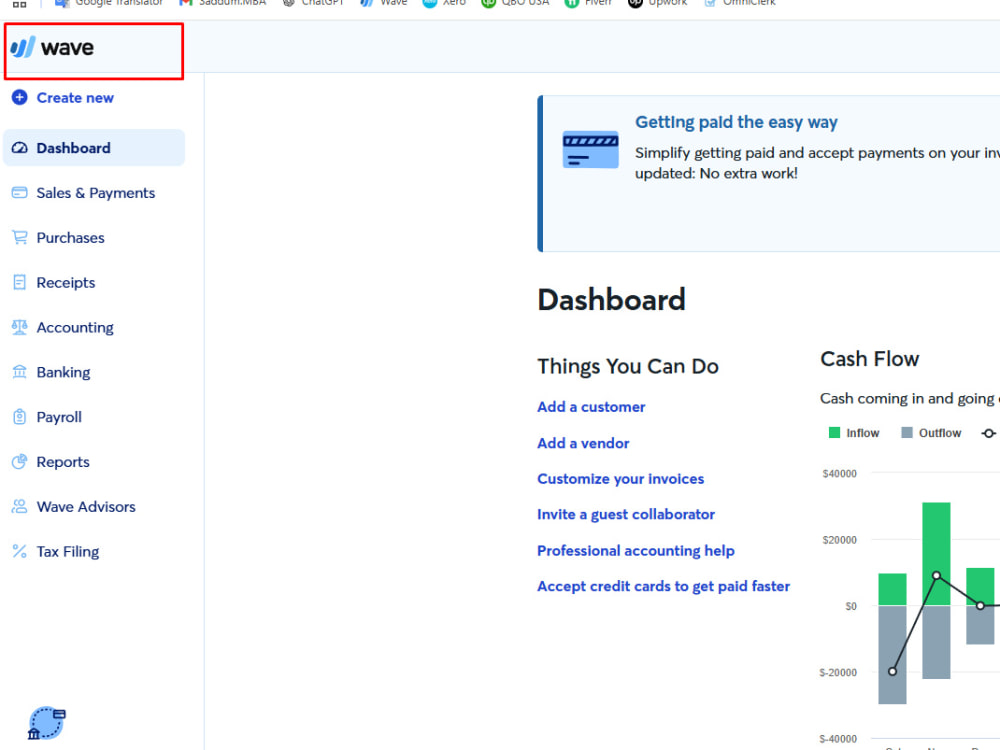Click the Dashboard page title
Screen dimensions: 1000x750
click(x=611, y=300)
